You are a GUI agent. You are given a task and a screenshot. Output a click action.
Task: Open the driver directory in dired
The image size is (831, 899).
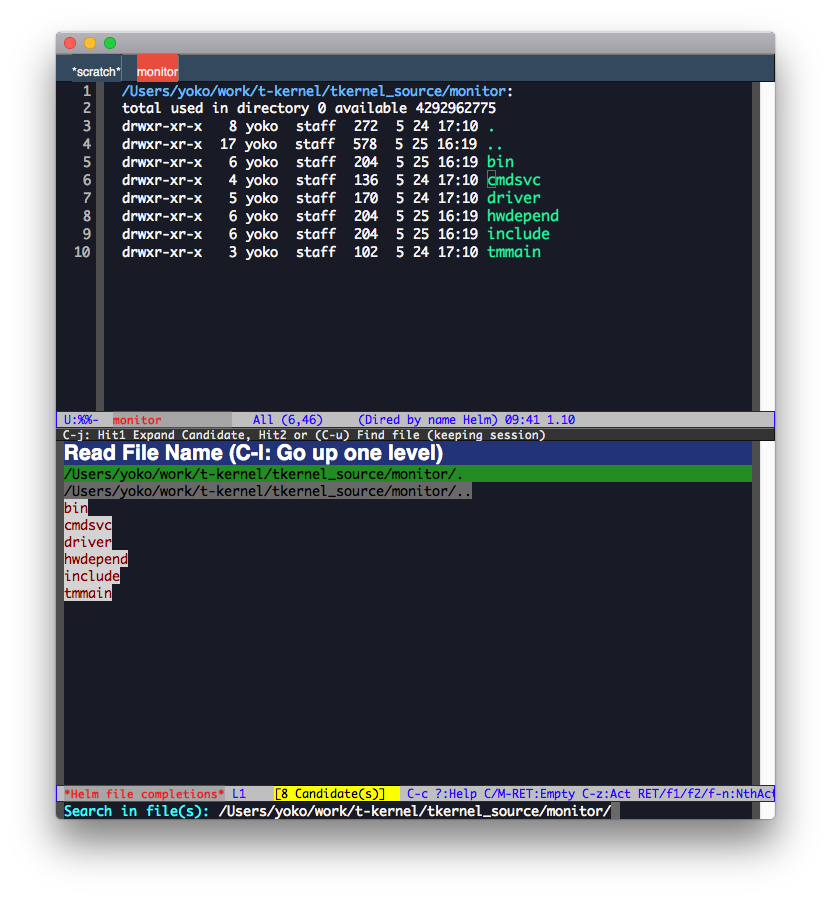coord(514,198)
